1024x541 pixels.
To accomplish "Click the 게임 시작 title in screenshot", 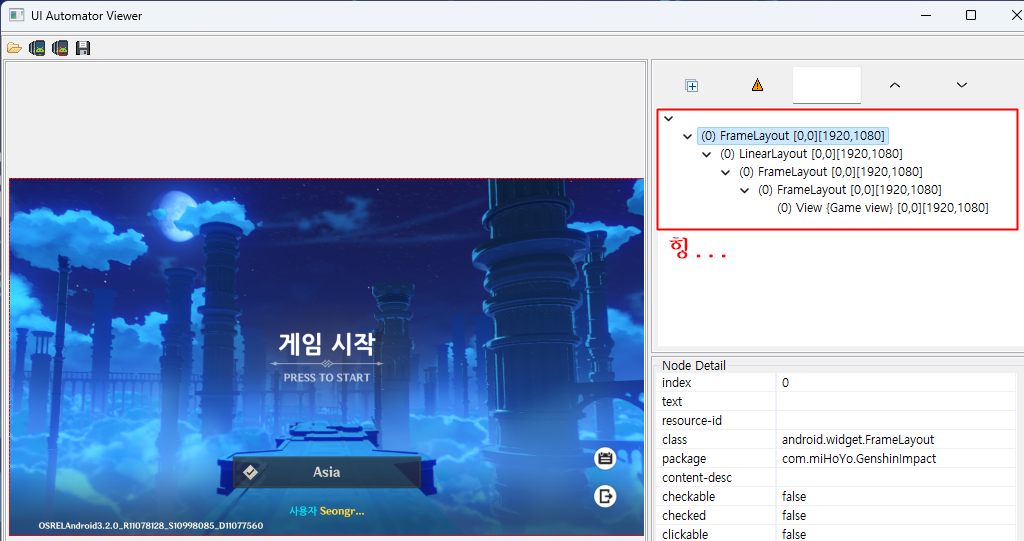I will coord(327,344).
